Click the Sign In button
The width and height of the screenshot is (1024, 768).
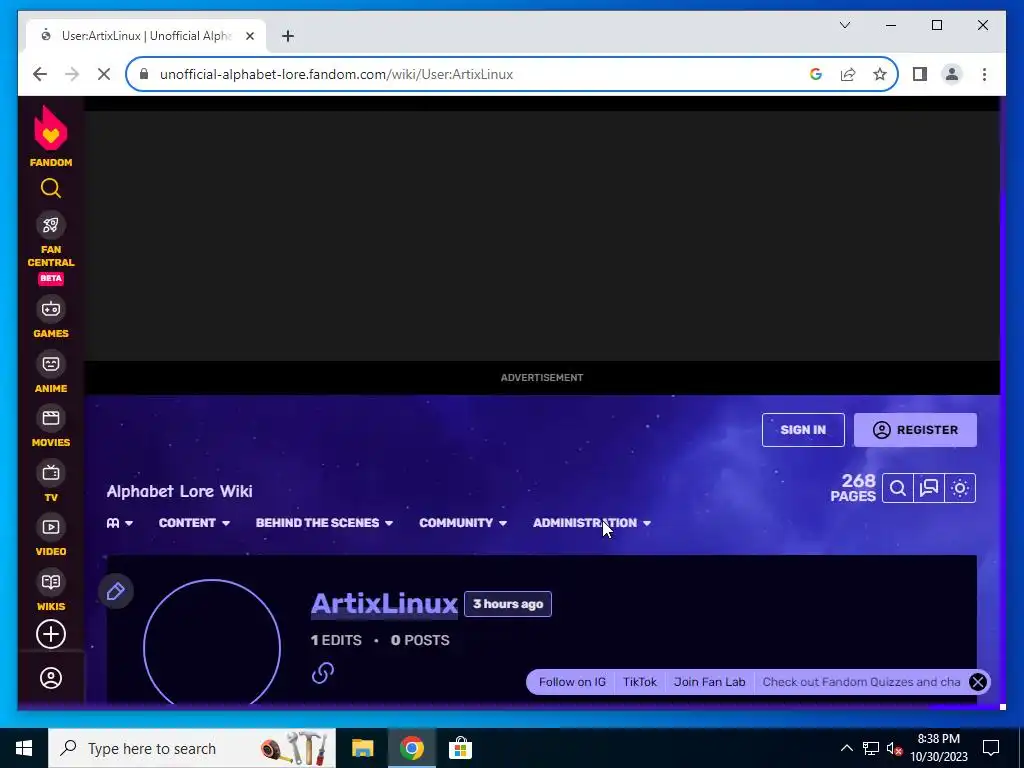pyautogui.click(x=803, y=430)
